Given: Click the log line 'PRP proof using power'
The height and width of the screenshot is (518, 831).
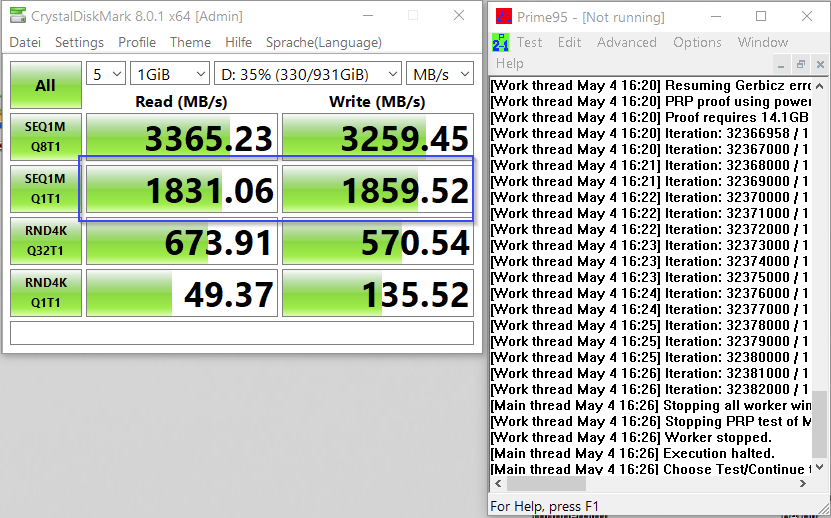Looking at the screenshot, I should (650, 101).
